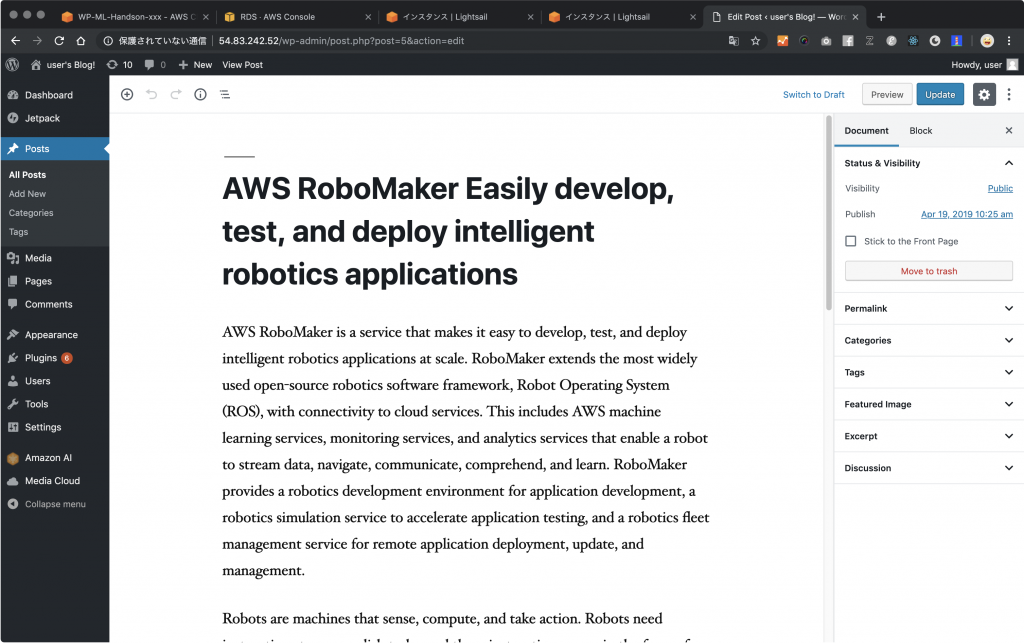Open Media Cloud in the admin sidebar
Viewport: 1024px width, 643px height.
coord(55,480)
